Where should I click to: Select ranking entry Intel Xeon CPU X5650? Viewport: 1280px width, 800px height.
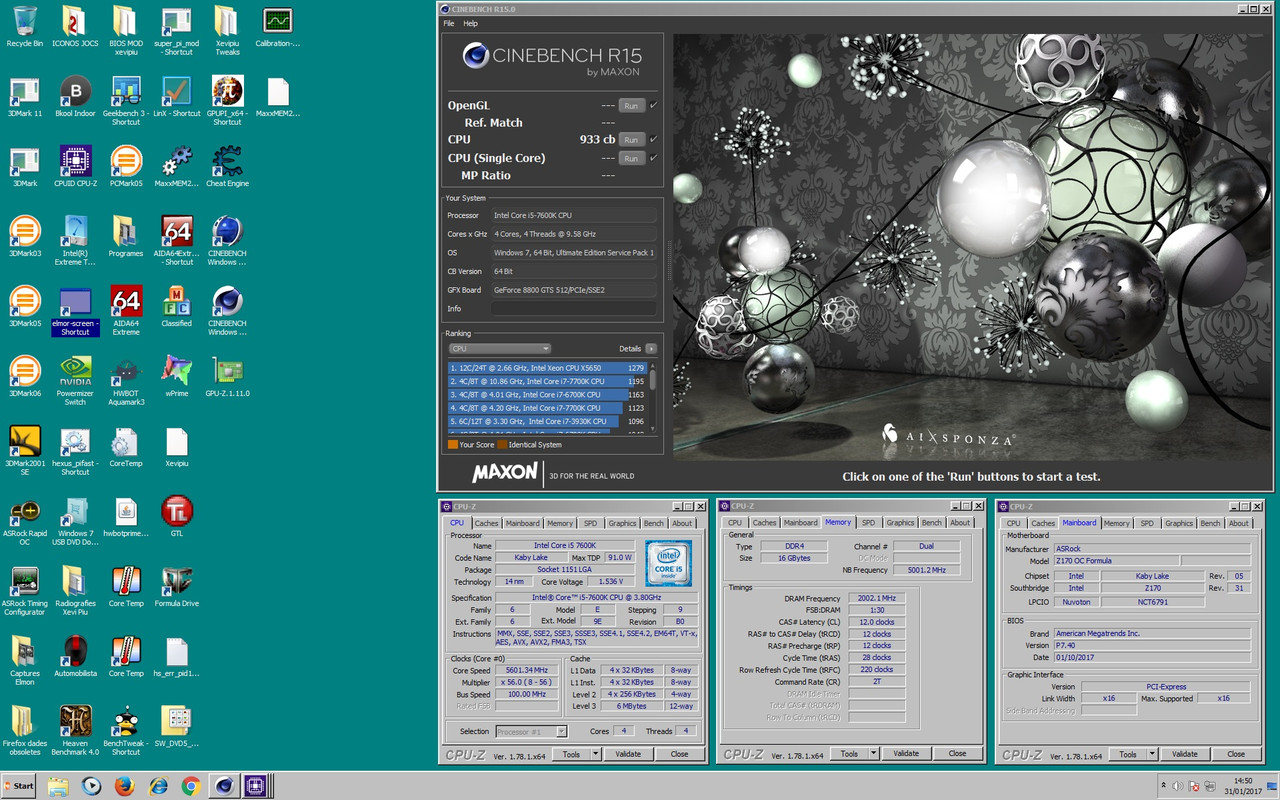547,368
